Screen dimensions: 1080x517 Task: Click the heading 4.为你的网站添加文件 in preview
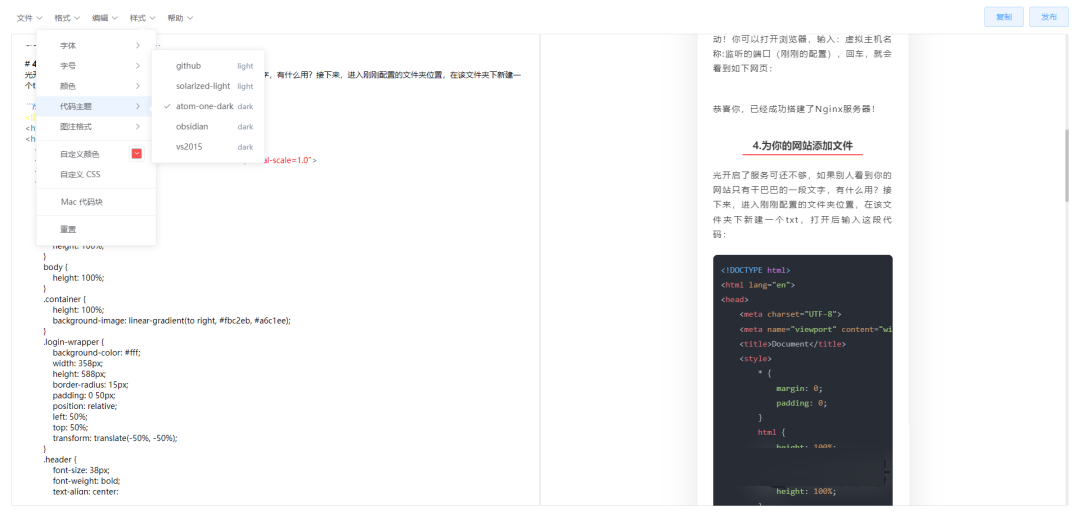click(802, 146)
